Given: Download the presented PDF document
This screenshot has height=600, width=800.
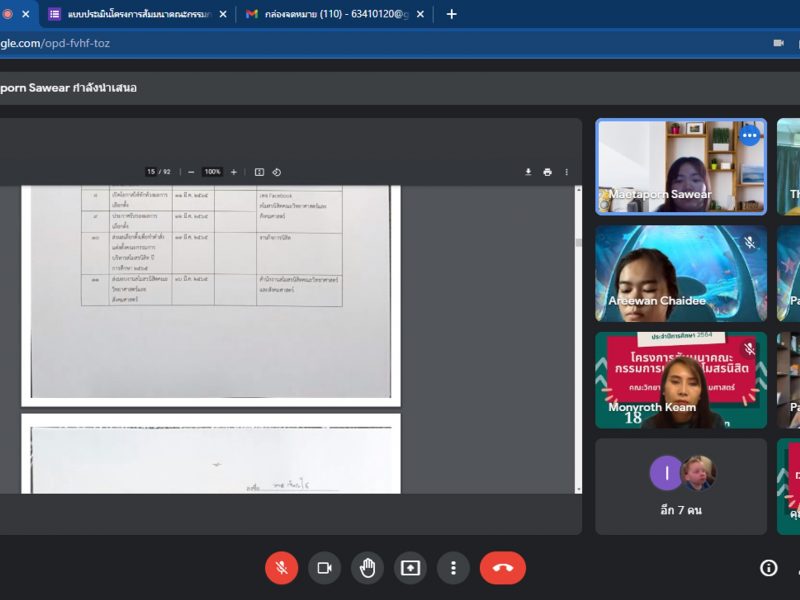Looking at the screenshot, I should click(528, 172).
